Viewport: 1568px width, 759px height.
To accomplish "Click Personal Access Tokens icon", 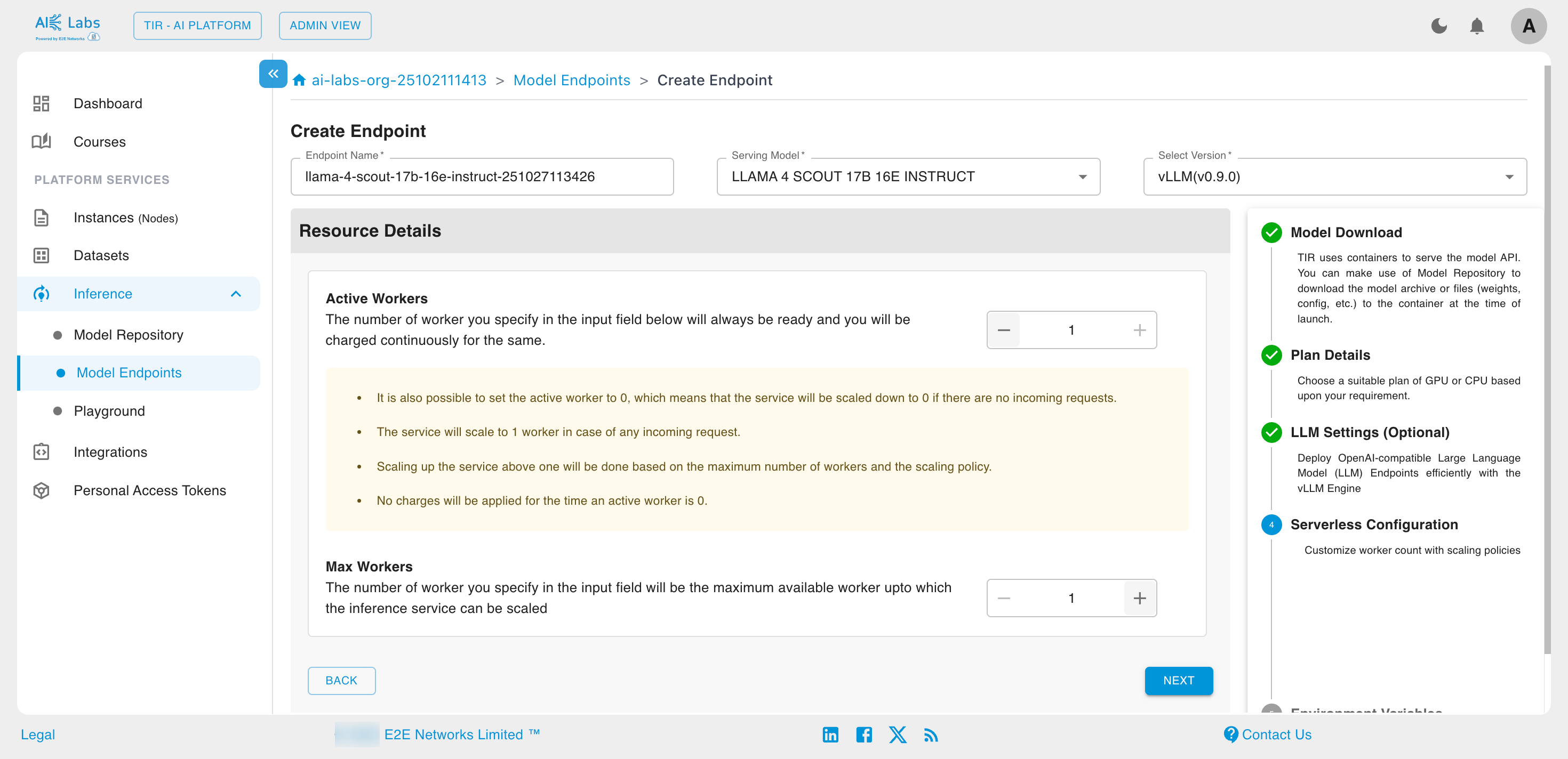I will [x=41, y=490].
